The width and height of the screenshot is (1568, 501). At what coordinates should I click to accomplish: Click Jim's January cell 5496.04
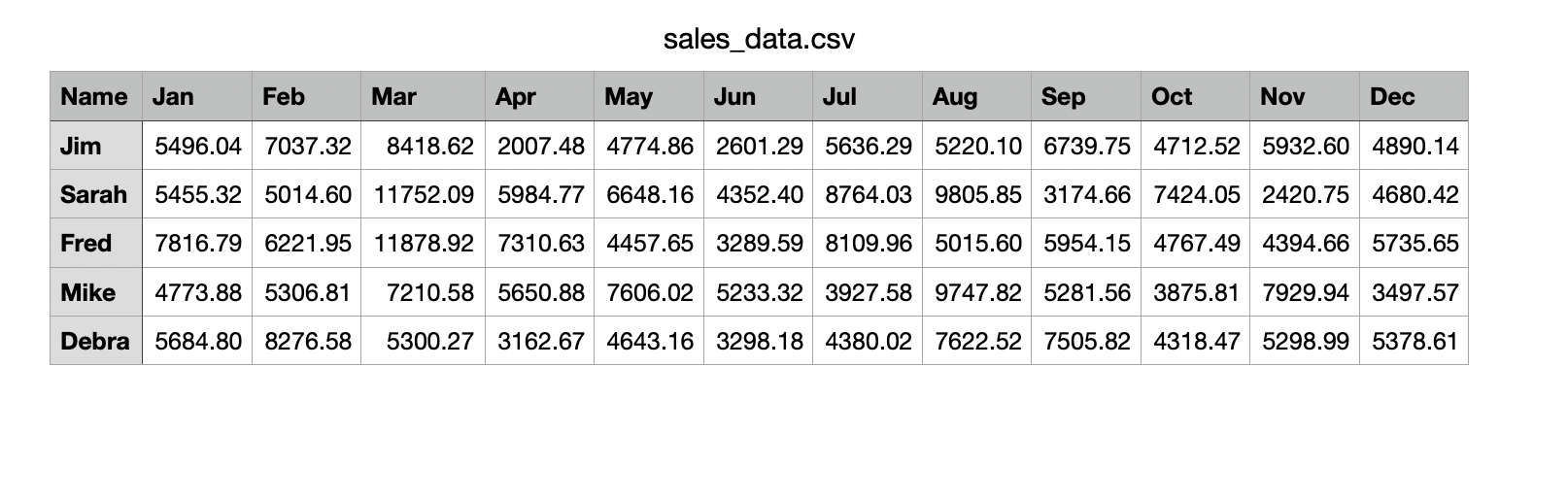click(x=197, y=146)
